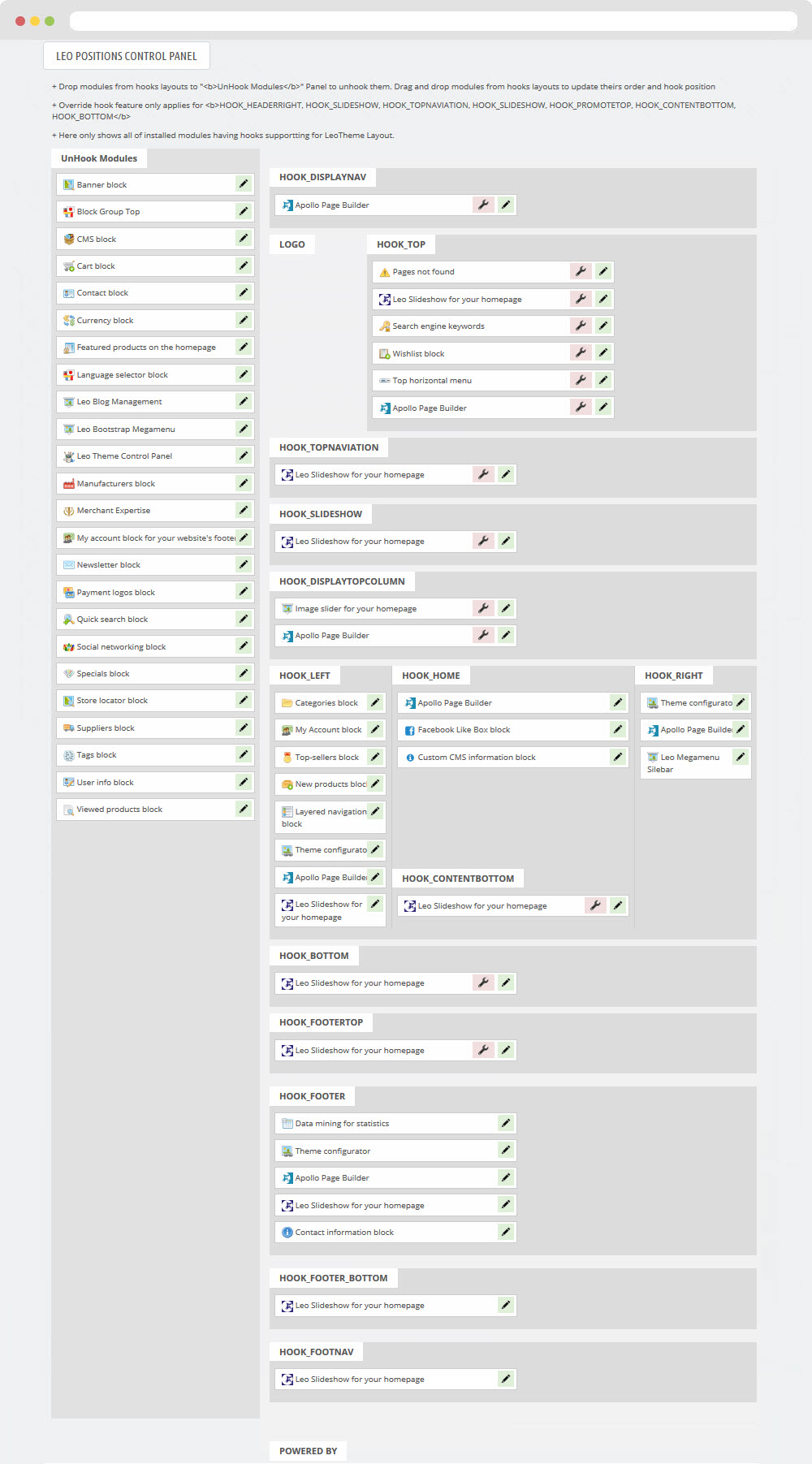Select the HOOK_TOP header label
The width and height of the screenshot is (812, 1464).
[401, 244]
